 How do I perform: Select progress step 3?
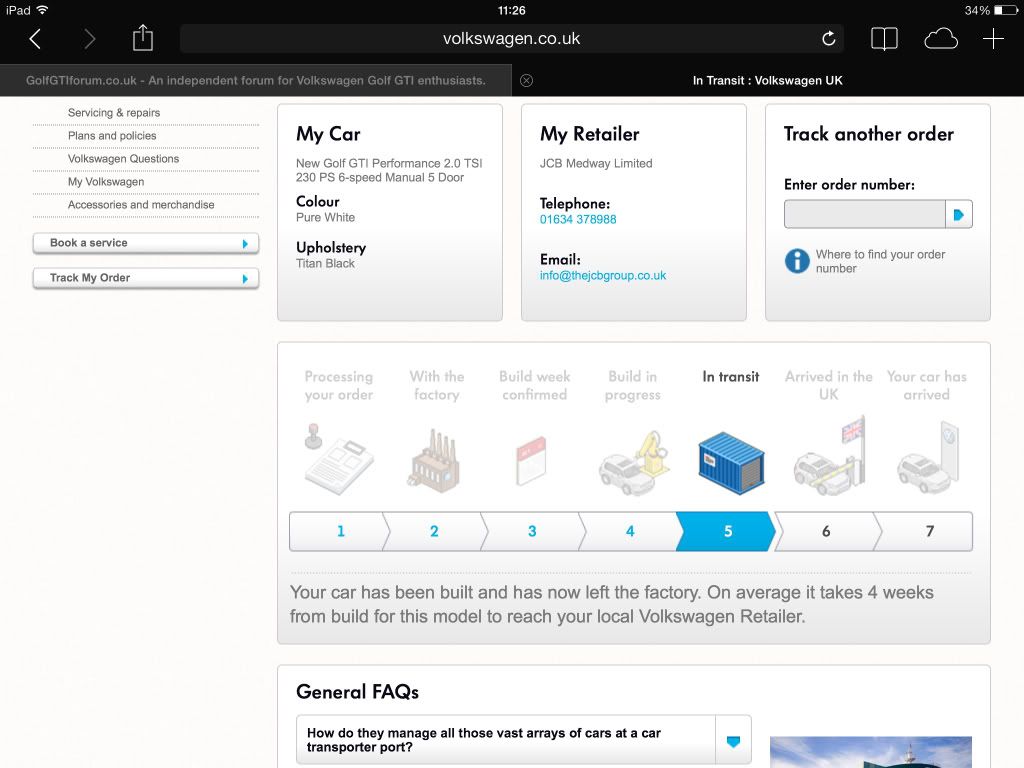pos(532,532)
